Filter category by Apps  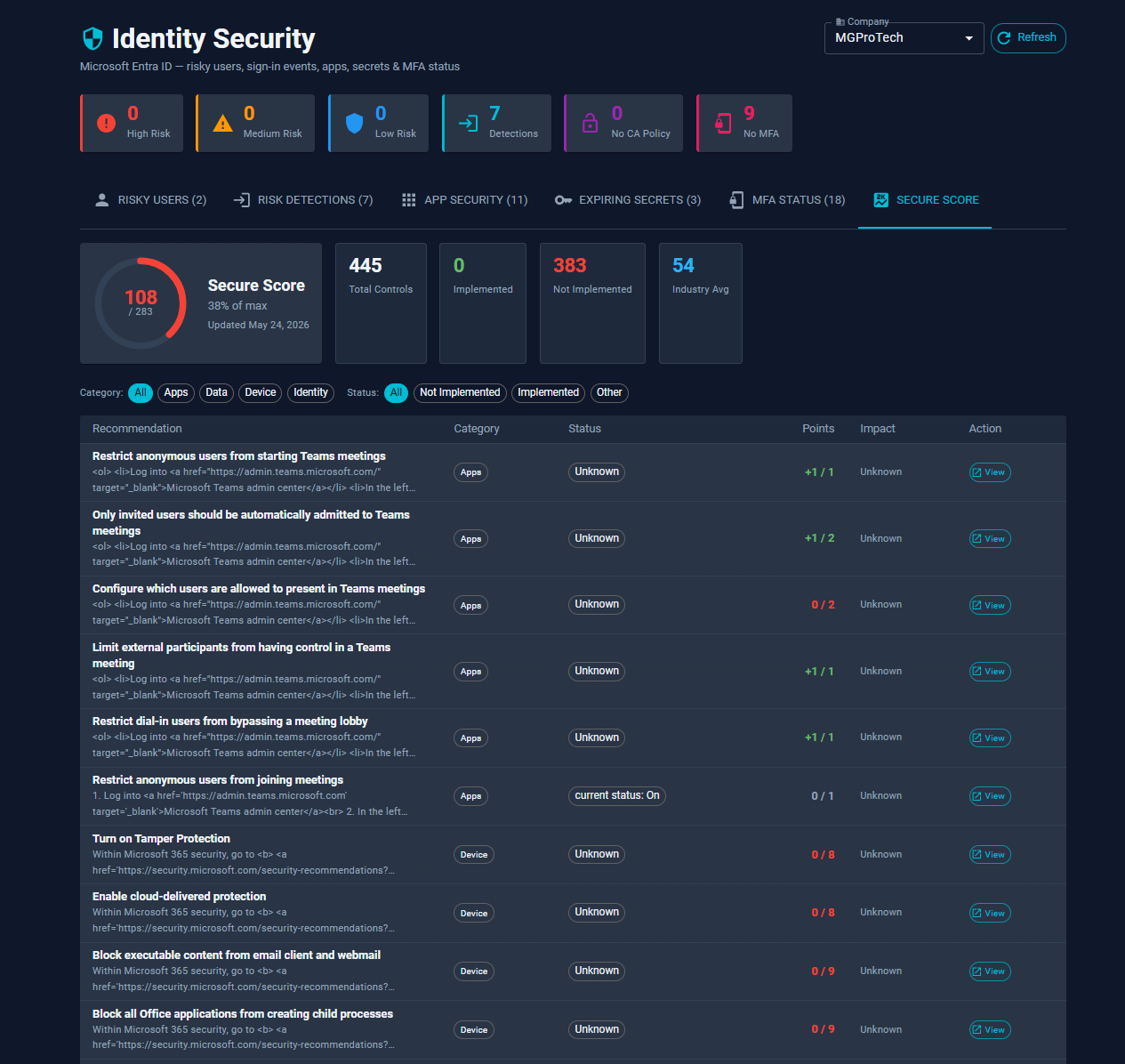pos(176,393)
